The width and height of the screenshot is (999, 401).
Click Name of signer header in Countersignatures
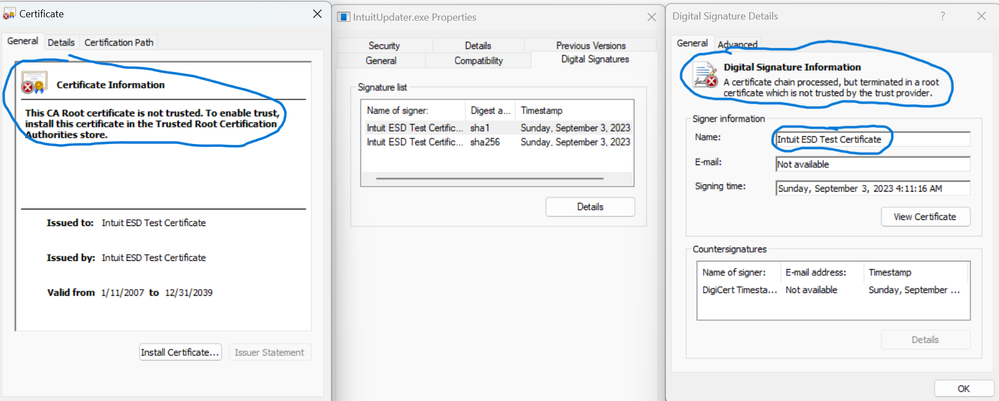[x=739, y=272]
